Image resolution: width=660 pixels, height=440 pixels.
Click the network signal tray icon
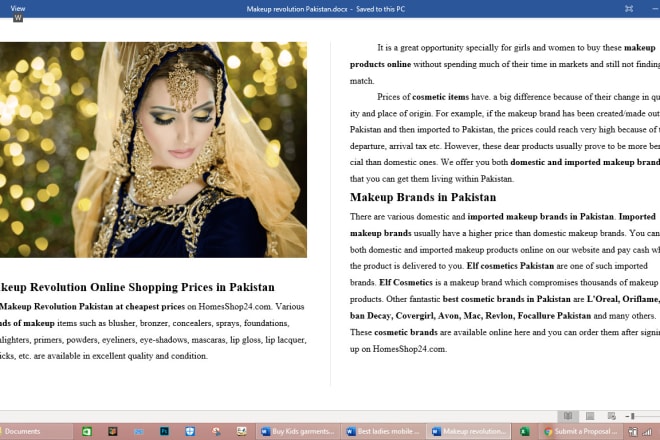point(647,432)
